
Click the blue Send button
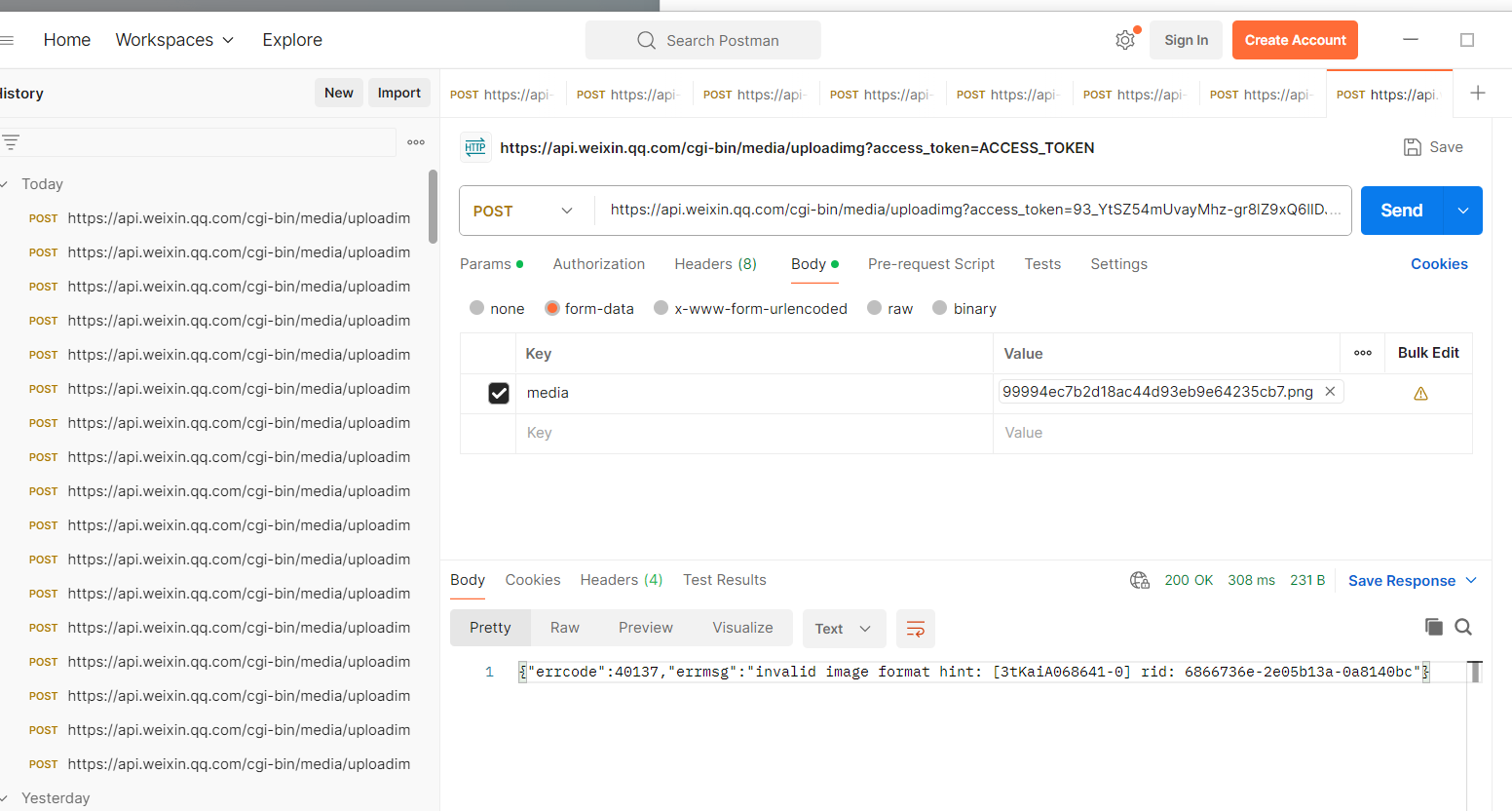(x=1402, y=211)
